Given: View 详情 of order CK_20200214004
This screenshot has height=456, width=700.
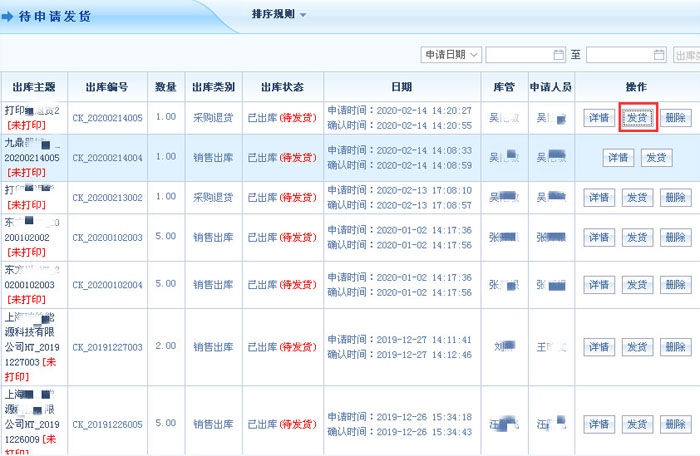Looking at the screenshot, I should [617, 158].
